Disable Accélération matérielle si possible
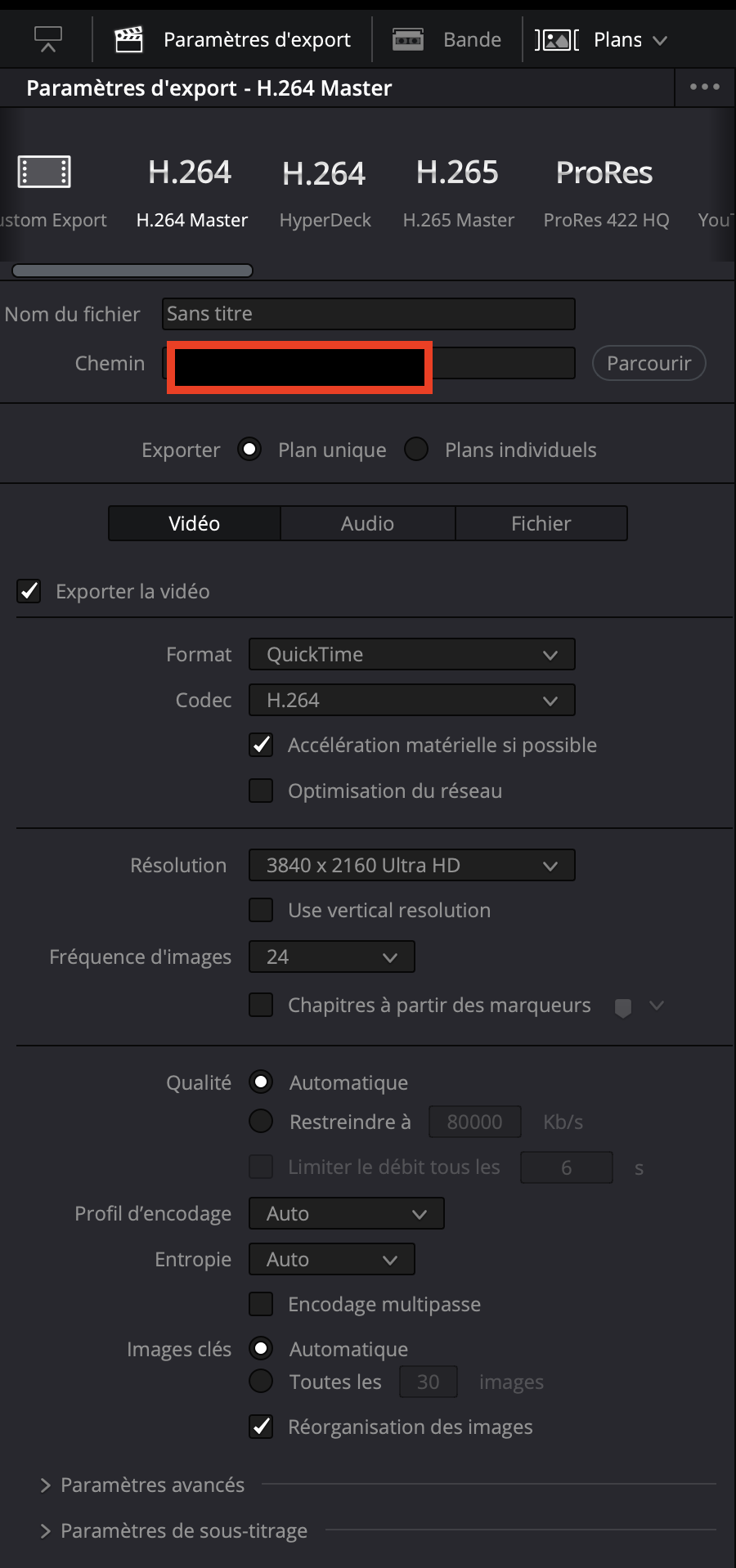Image resolution: width=736 pixels, height=1568 pixels. pos(261,745)
